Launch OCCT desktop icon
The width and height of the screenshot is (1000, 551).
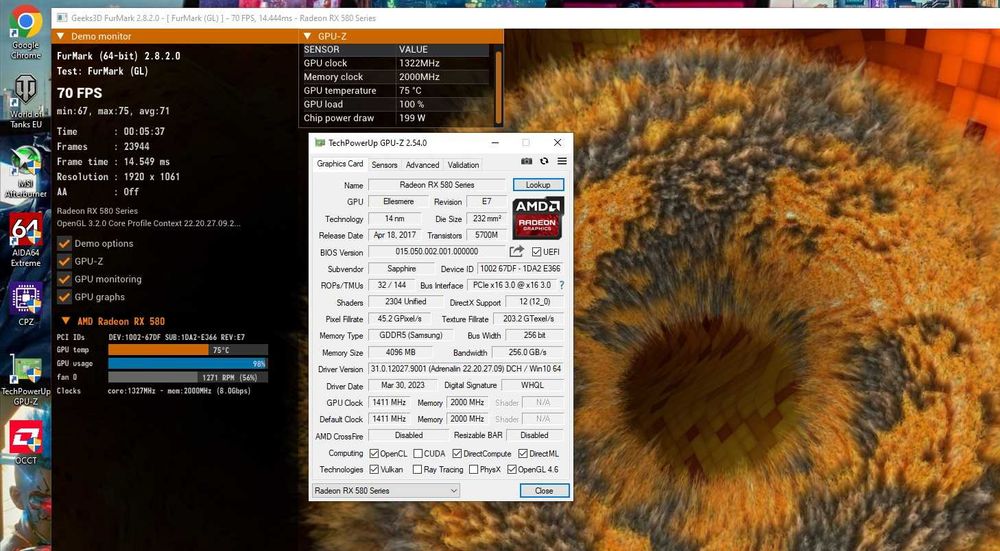(26, 443)
